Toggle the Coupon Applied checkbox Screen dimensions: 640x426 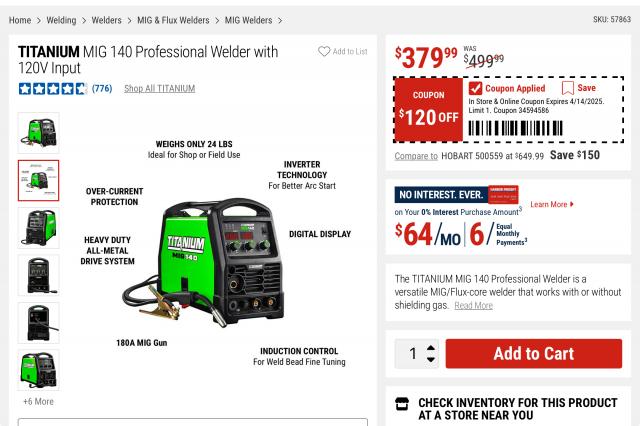tap(475, 88)
